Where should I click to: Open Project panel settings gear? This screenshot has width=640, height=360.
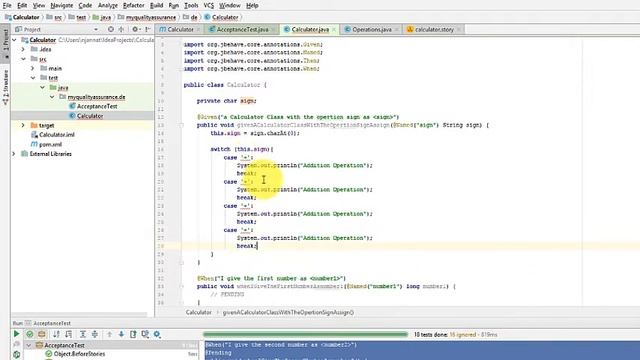[x=135, y=29]
